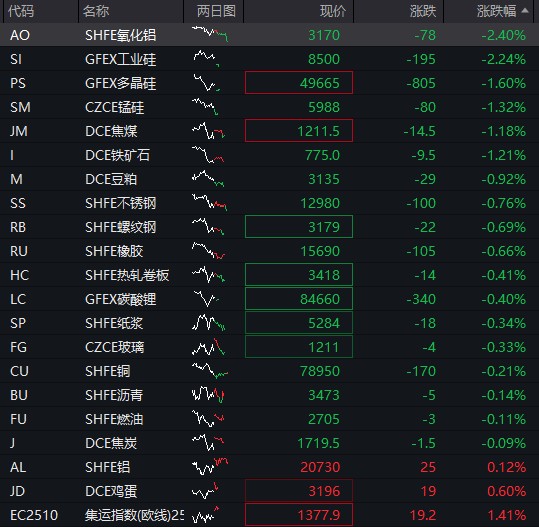Select the 现价 column header
Viewport: 539px width, 527px height.
333,11
